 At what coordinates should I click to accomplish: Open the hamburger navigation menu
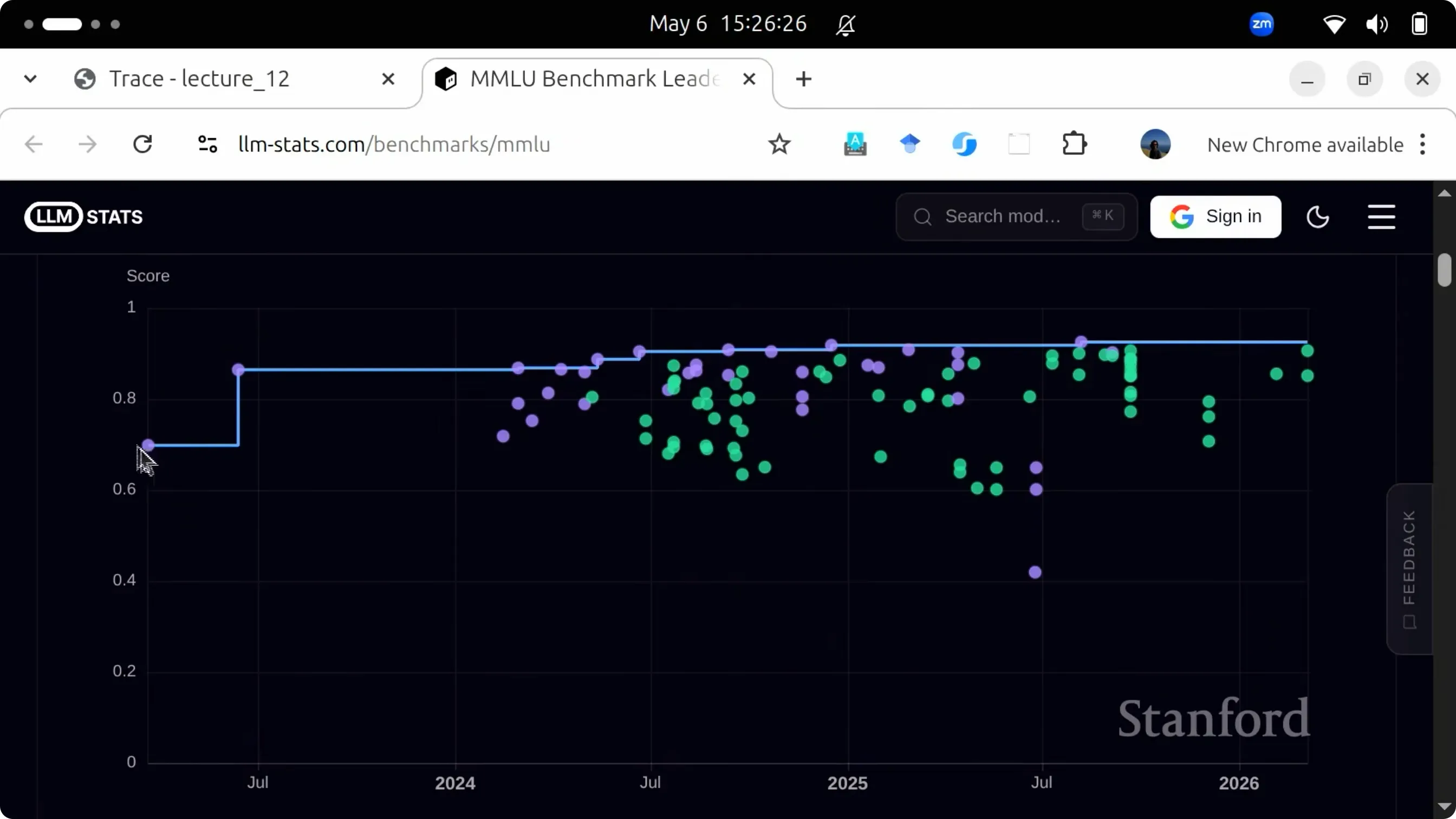1381,217
